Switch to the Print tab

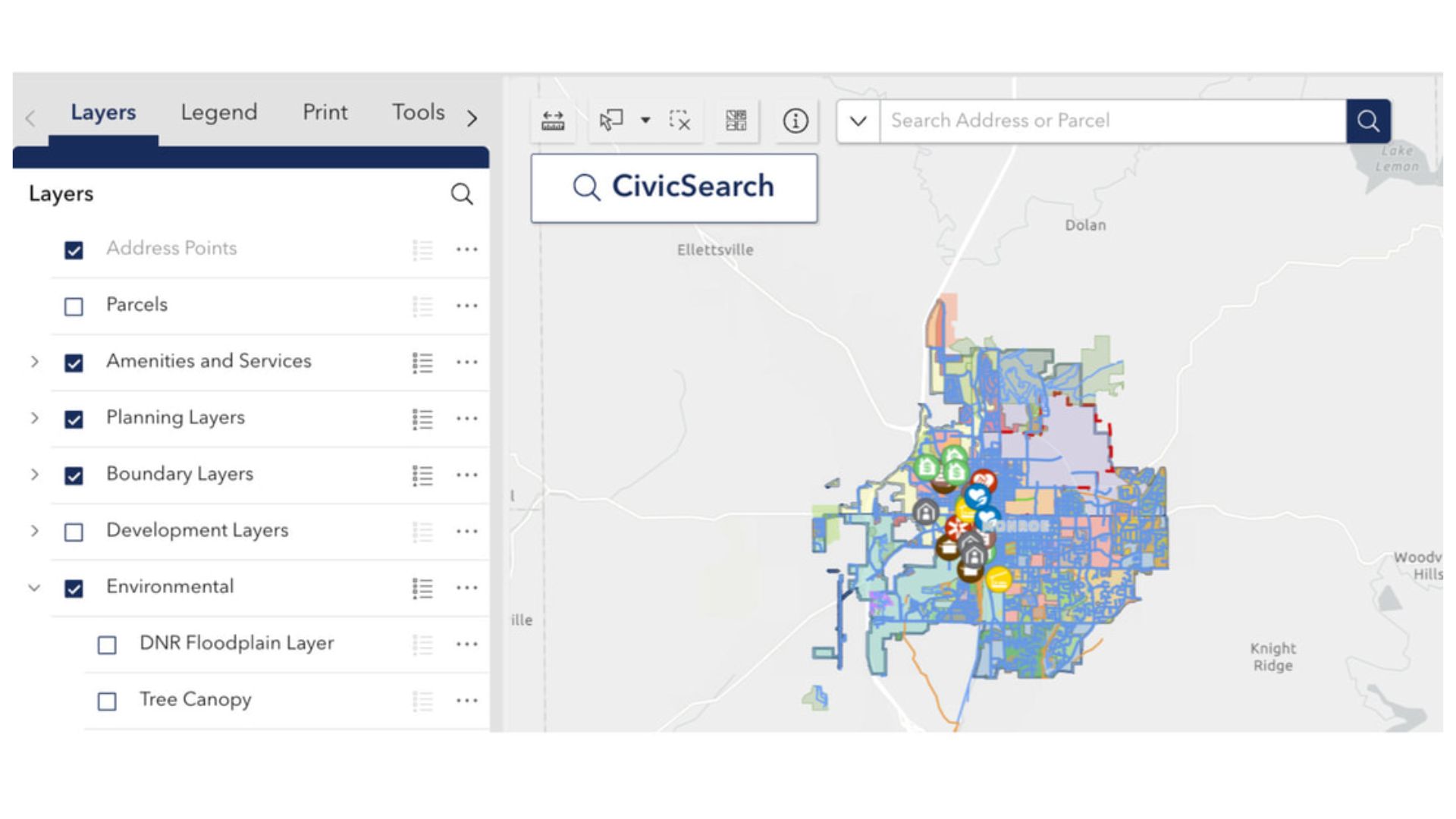(x=325, y=112)
